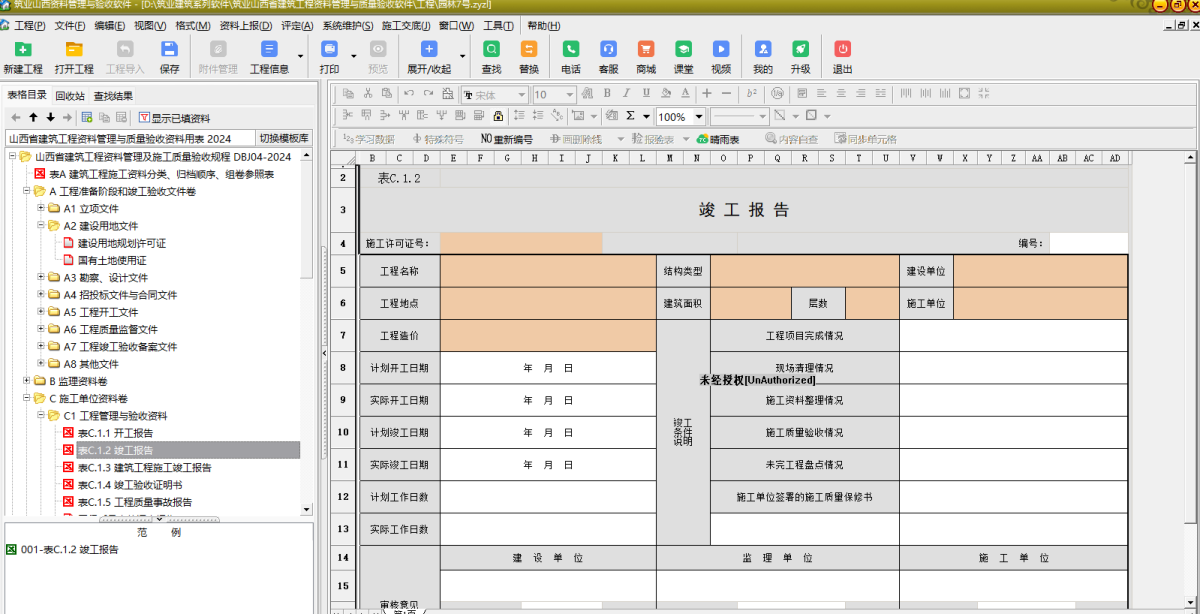The height and width of the screenshot is (614, 1200).
Task: Toggle the cell lock icon
Action: click(x=497, y=116)
